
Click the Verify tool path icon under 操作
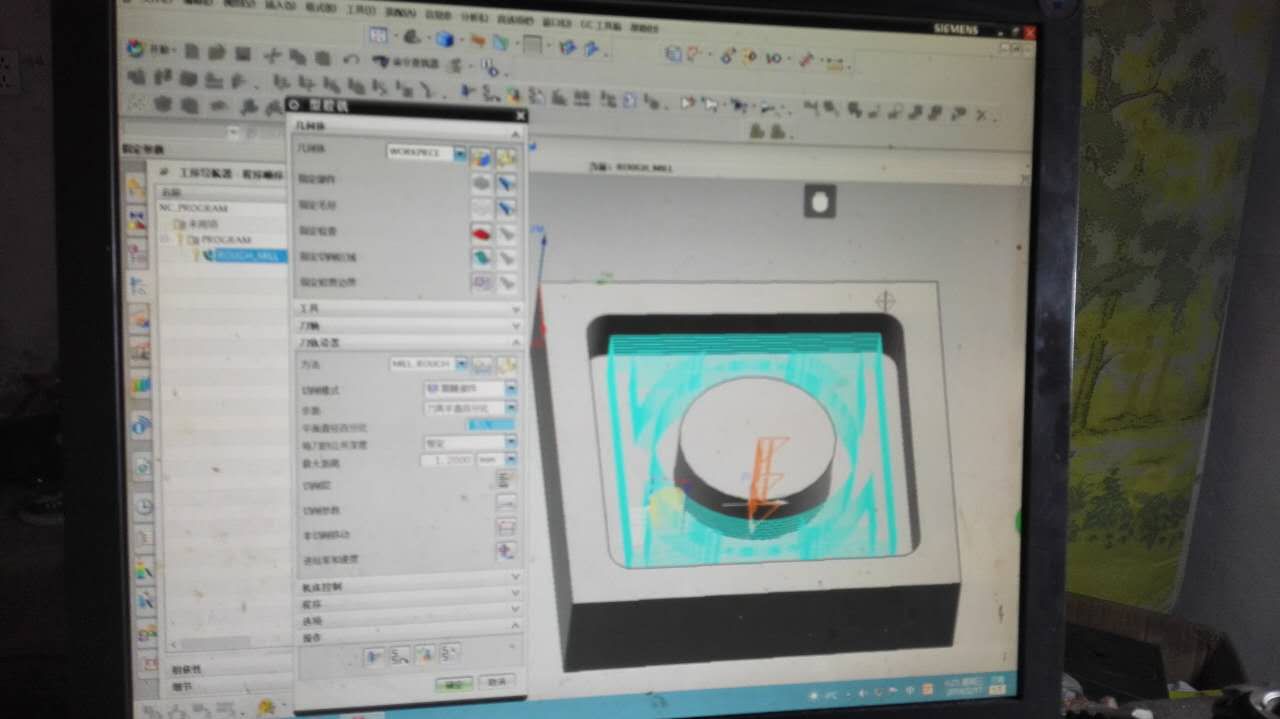(425, 655)
